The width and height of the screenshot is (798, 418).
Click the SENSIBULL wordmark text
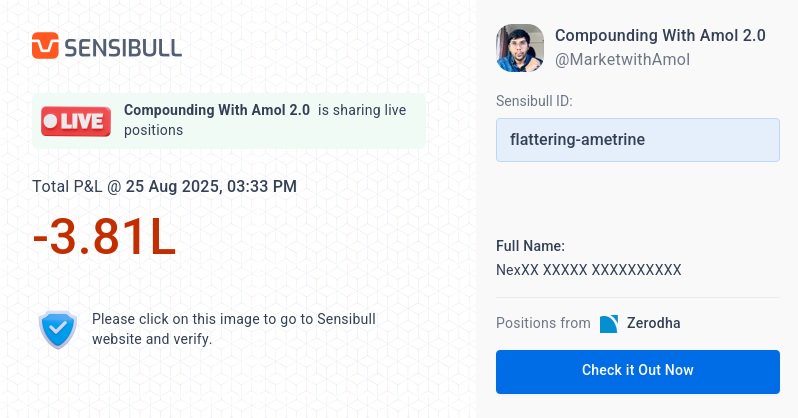[123, 48]
